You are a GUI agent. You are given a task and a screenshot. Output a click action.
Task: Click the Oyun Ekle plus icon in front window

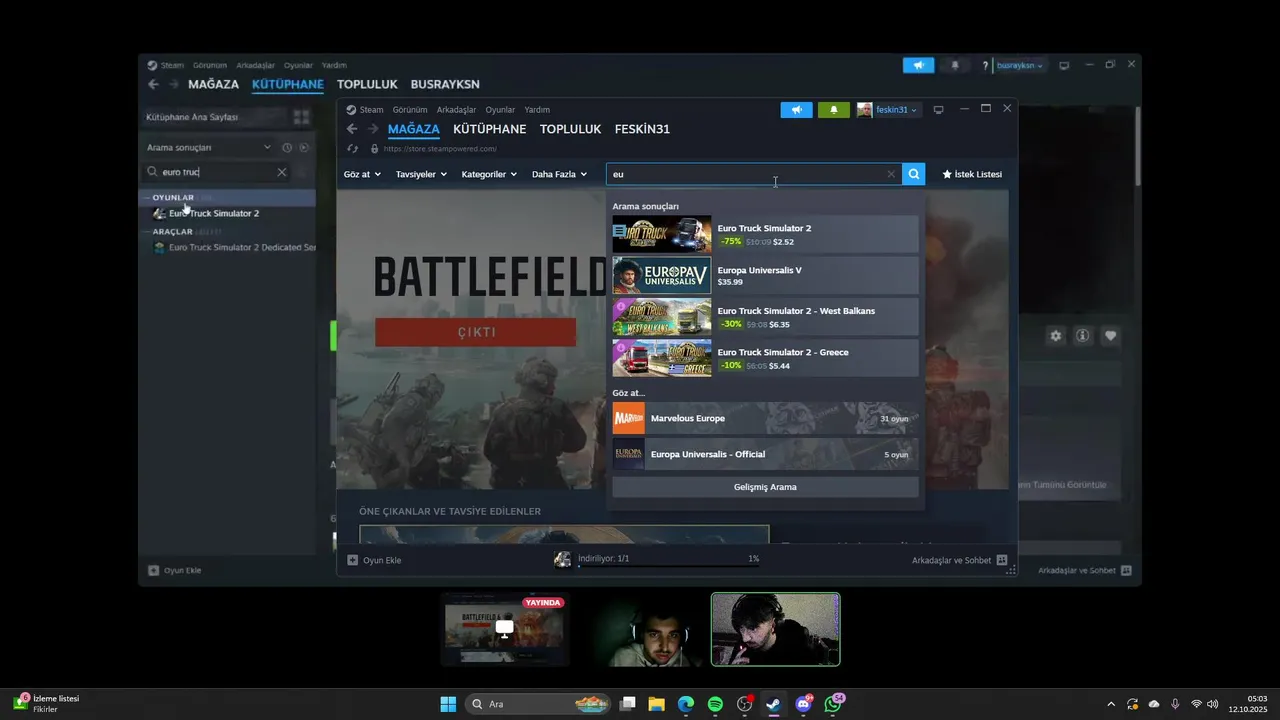pos(352,560)
